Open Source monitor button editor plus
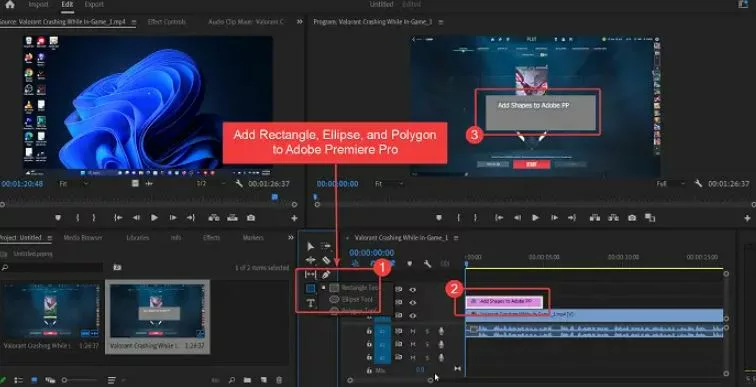Screen dimensions: 756x387 [x=294, y=218]
